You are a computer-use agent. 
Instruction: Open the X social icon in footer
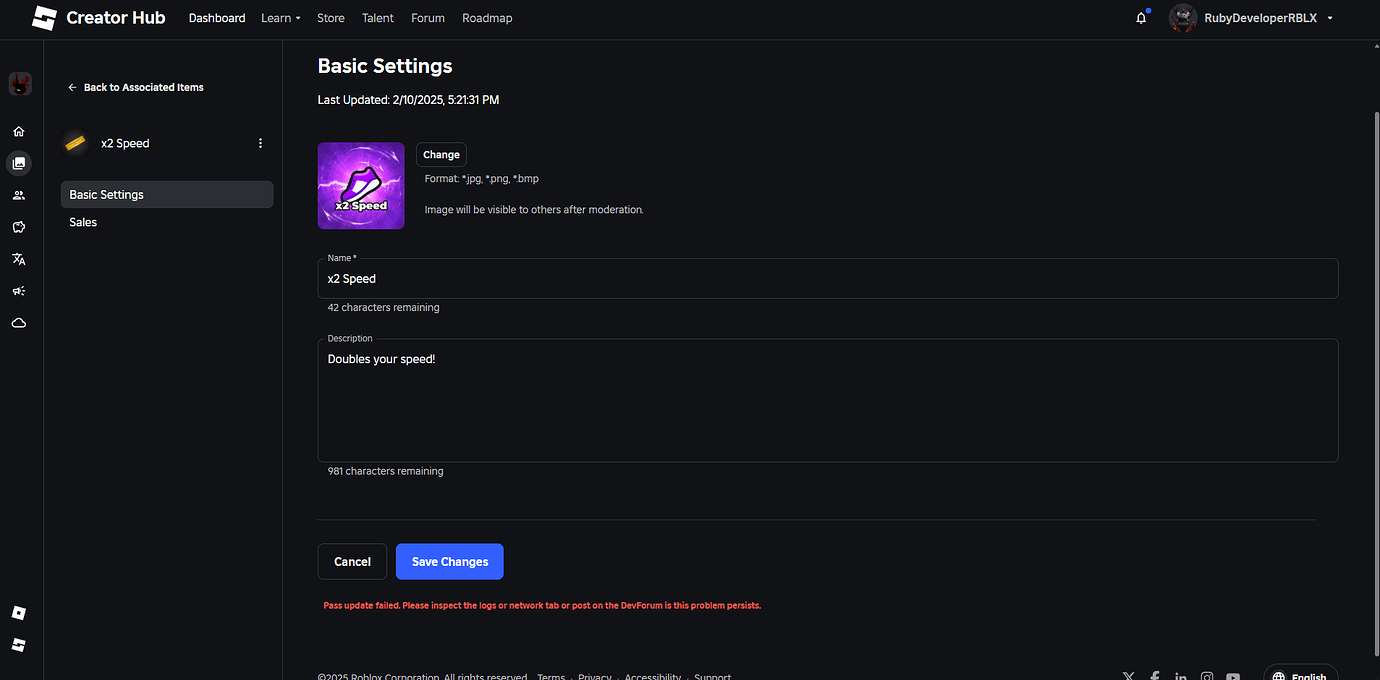[1128, 676]
